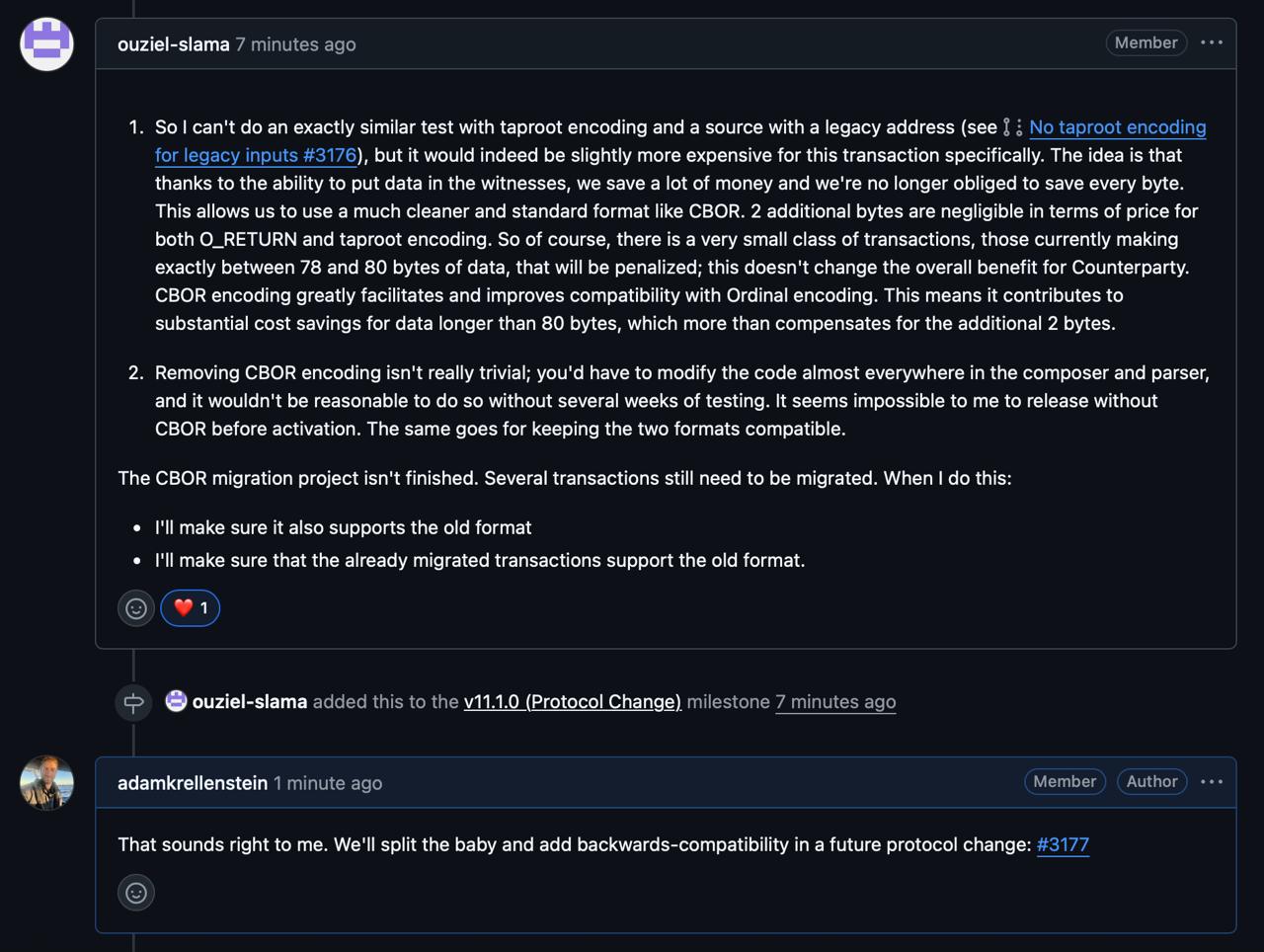
Task: Click the Author badge on adamkrellenstein's comment
Action: click(x=1151, y=781)
